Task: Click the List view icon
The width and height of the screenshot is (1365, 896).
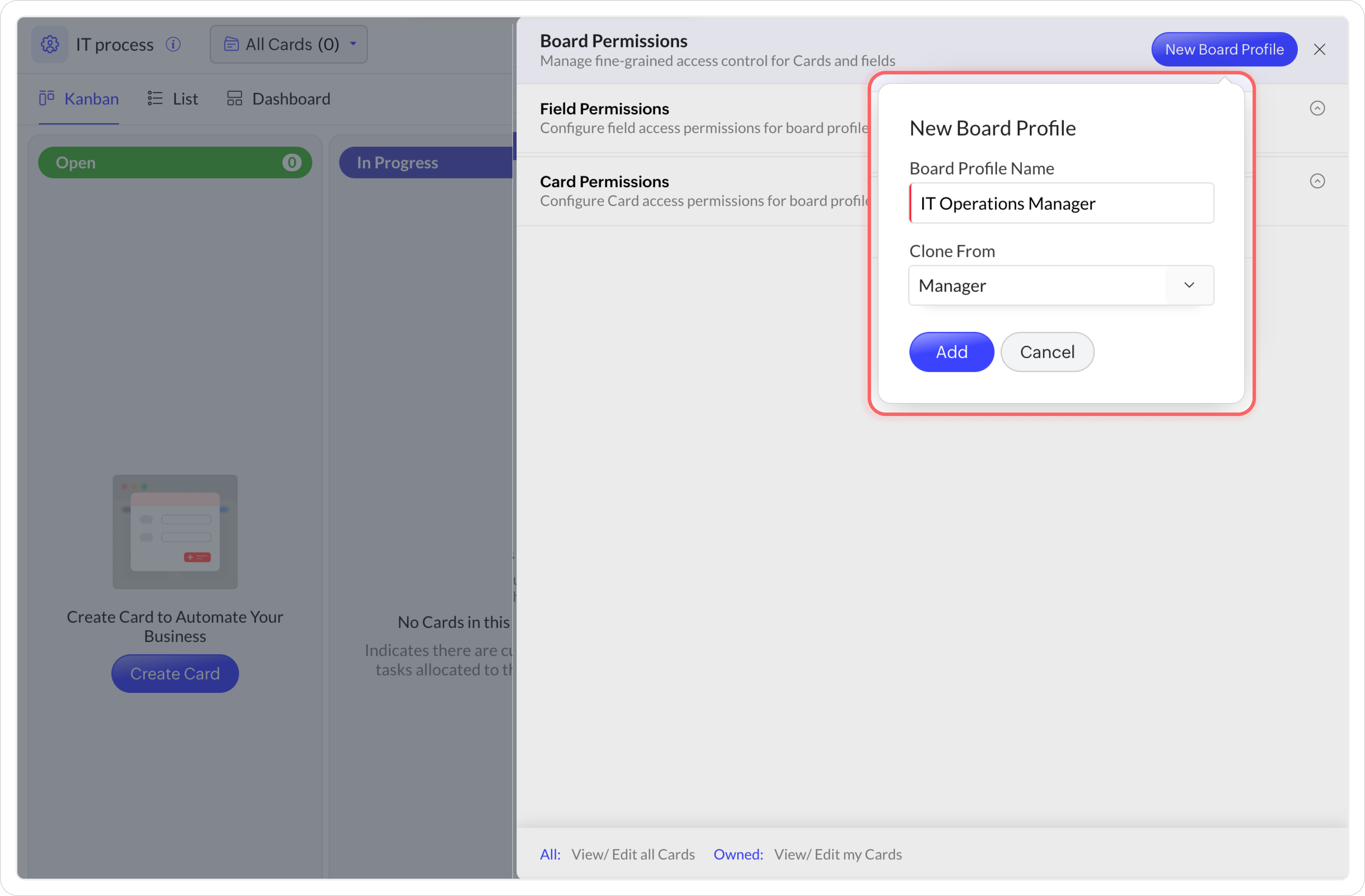Action: point(155,99)
